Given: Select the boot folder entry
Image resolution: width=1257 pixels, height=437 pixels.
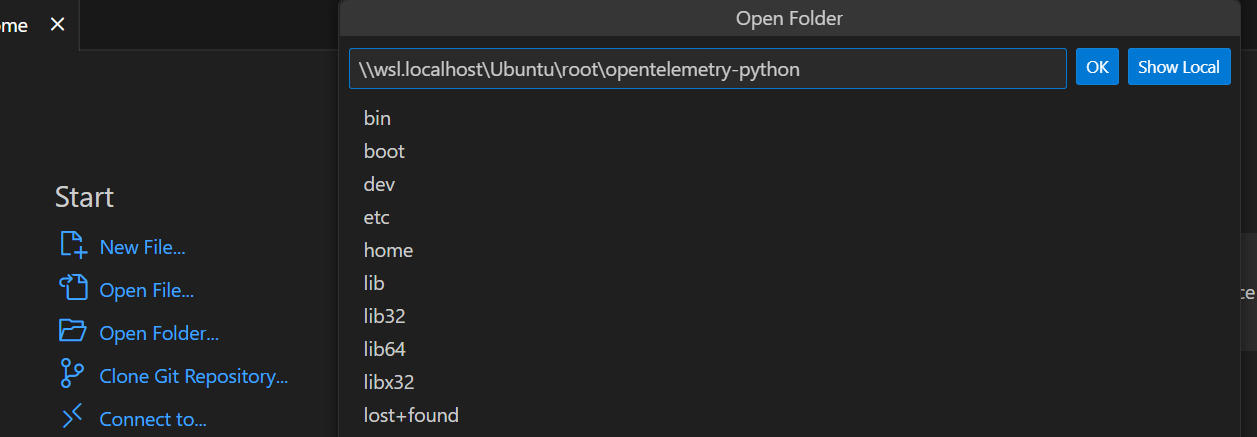Looking at the screenshot, I should (790, 151).
